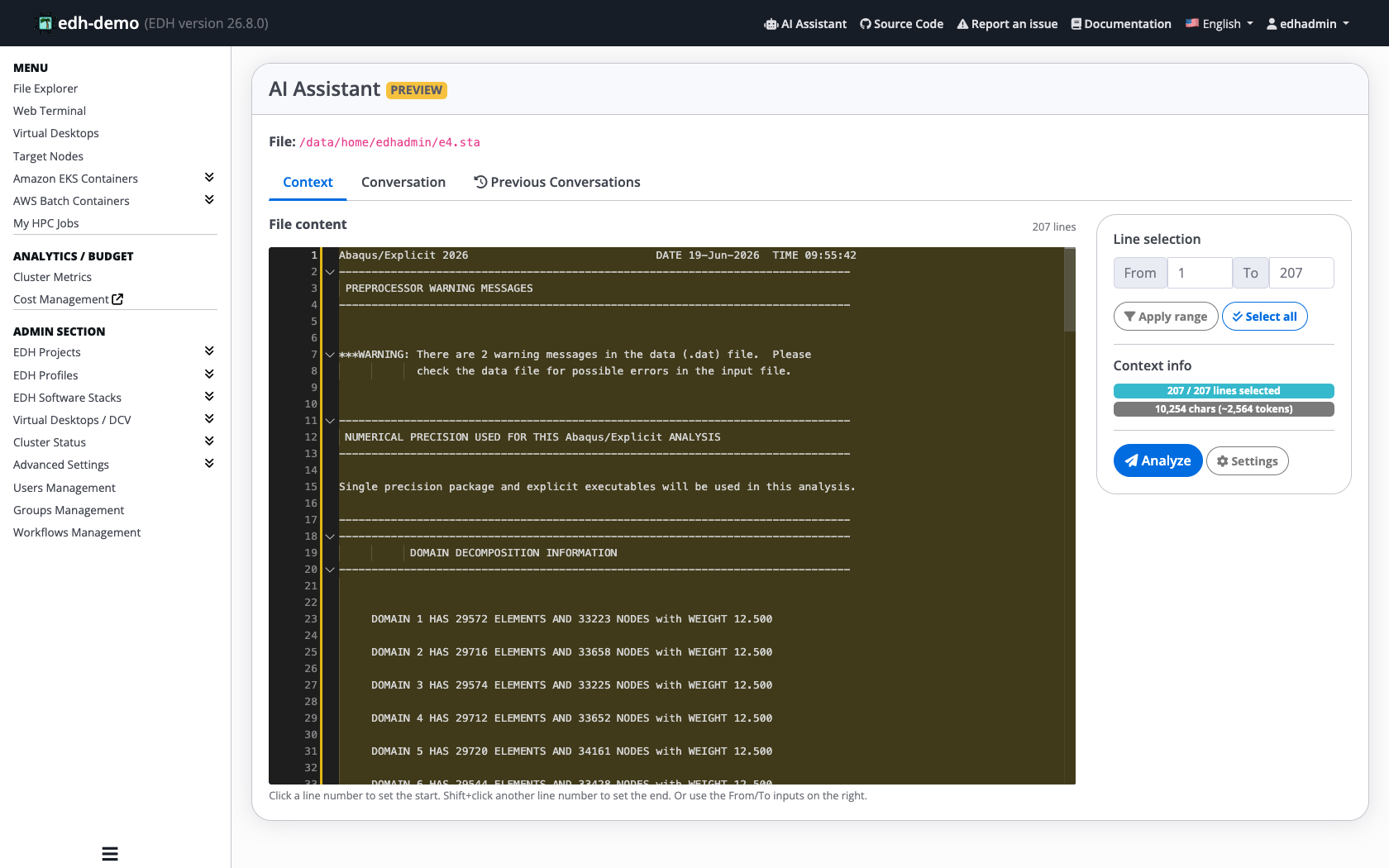Click the DOMAIN DECOMPOSITION INFORMATION line
Screen dimensions: 1389x868
click(513, 553)
